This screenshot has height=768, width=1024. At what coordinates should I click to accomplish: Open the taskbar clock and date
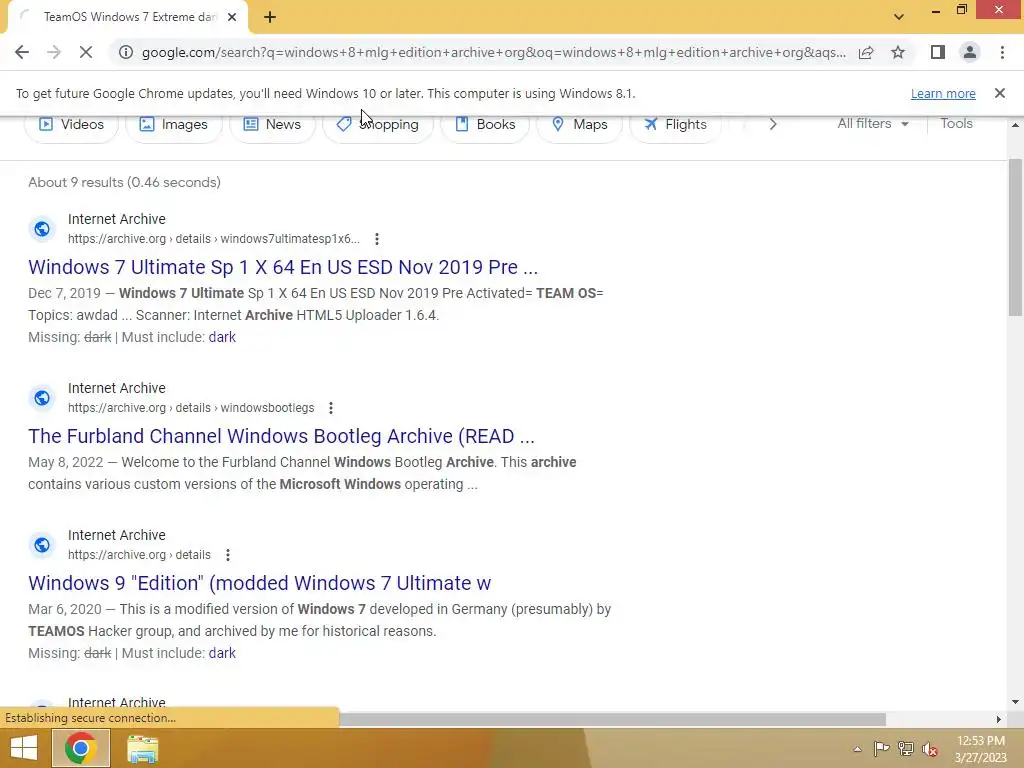(980, 749)
